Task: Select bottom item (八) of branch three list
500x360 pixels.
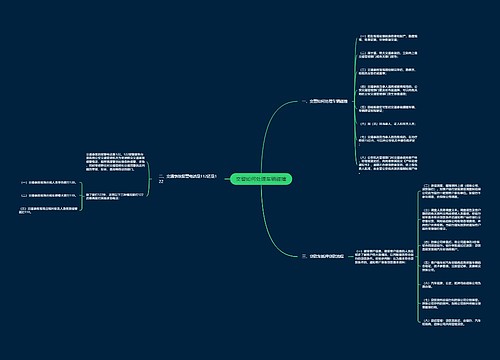Action: tap(452, 322)
